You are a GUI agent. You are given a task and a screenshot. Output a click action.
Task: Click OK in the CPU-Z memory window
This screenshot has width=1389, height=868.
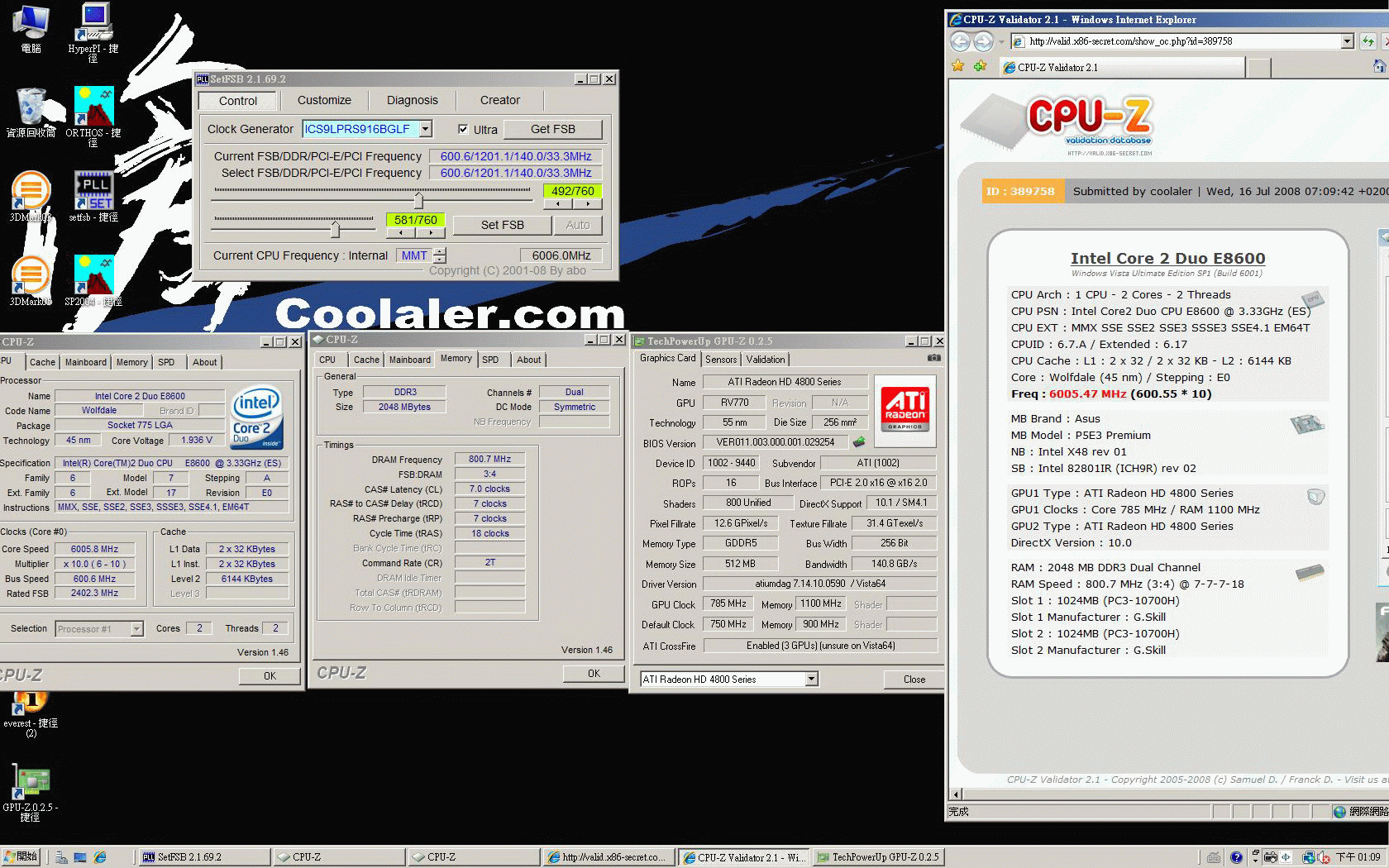594,674
